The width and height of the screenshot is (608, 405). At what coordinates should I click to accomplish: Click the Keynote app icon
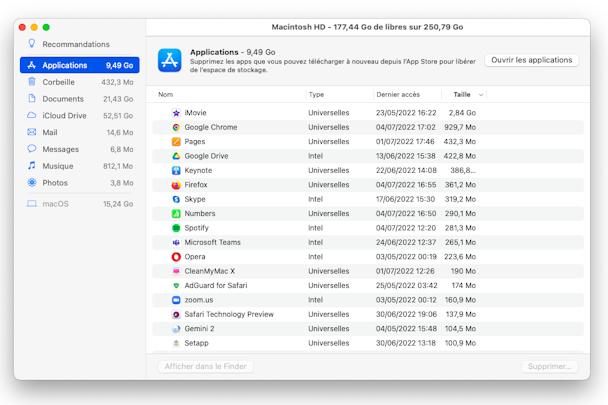point(176,170)
